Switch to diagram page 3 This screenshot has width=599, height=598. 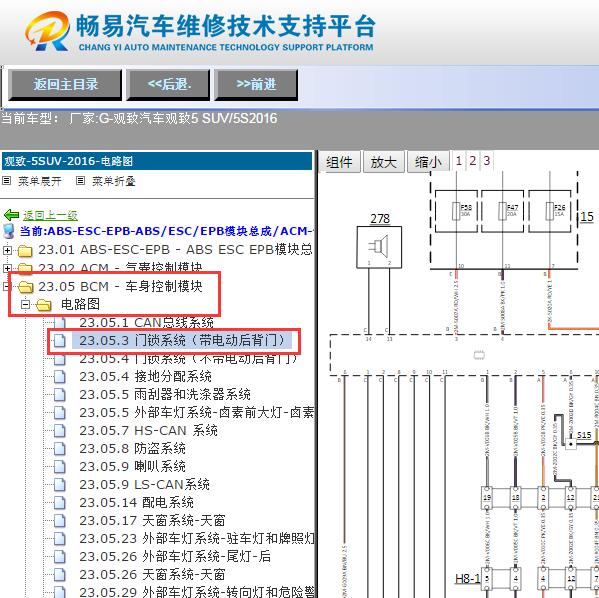[486, 160]
